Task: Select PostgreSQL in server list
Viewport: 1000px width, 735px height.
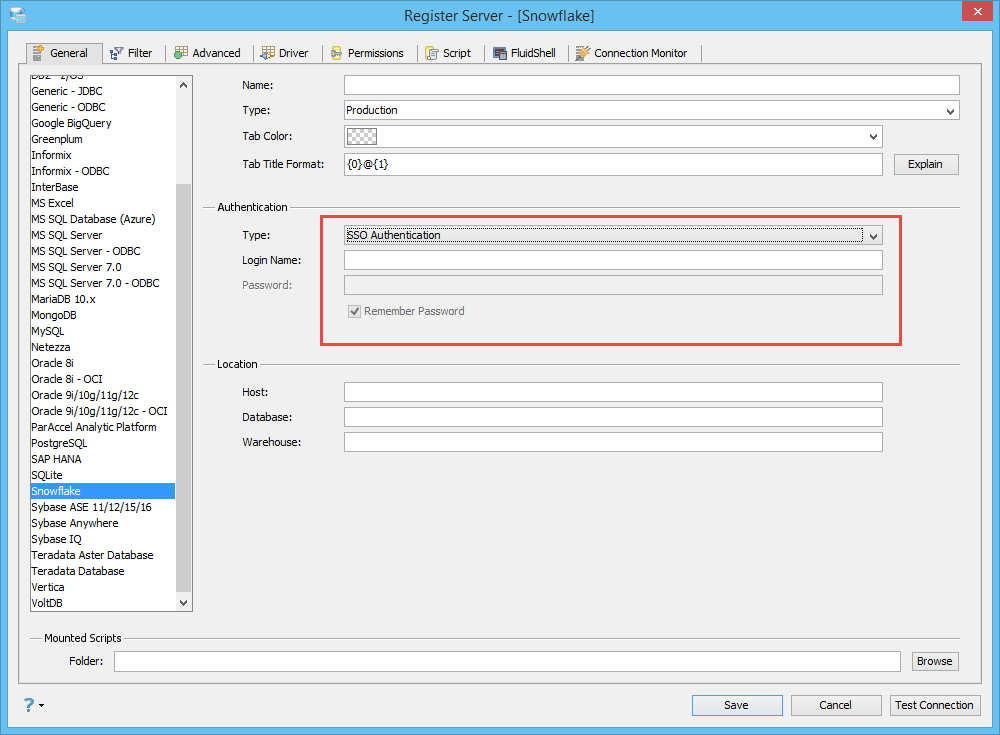Action: click(x=103, y=443)
